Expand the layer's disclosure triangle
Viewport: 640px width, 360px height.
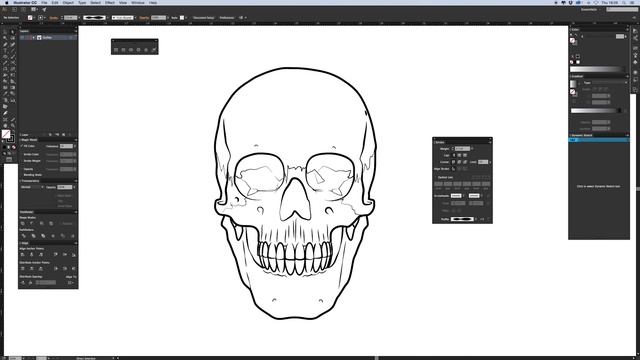point(33,38)
